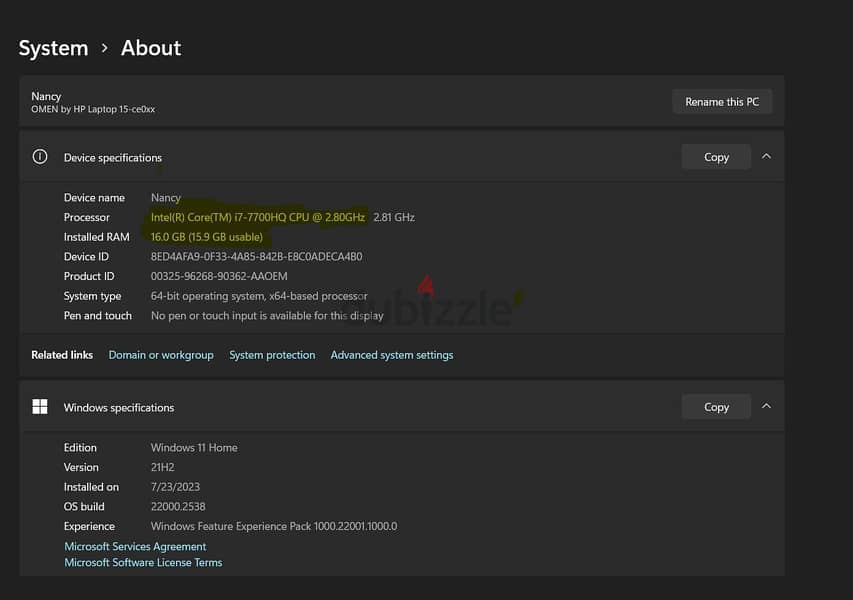
Task: Click the 2.81 GHz processor speed
Action: pyautogui.click(x=394, y=217)
